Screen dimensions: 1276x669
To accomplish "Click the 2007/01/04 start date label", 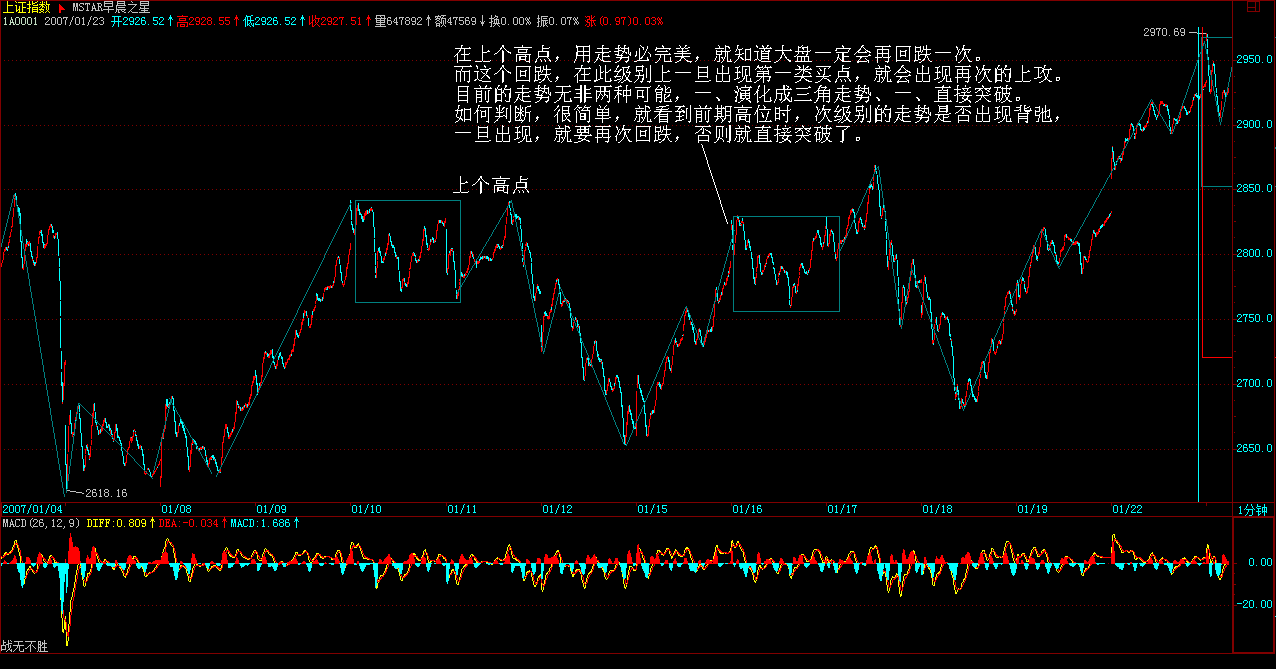I will pos(32,509).
